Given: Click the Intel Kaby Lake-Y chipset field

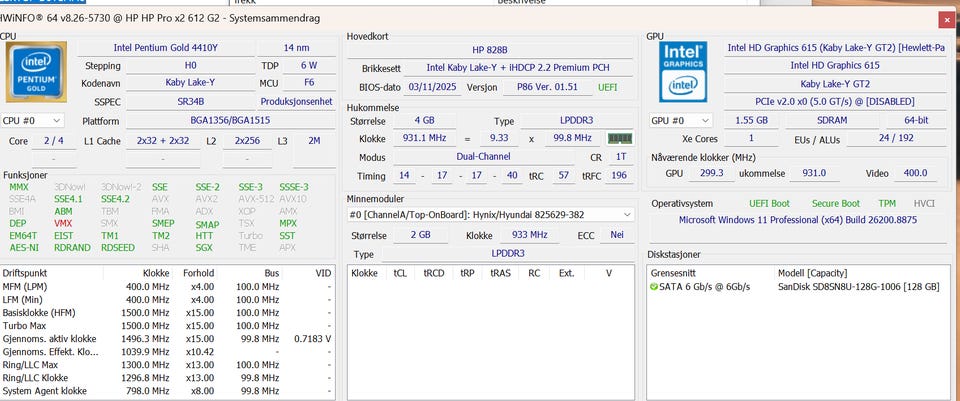Looking at the screenshot, I should pyautogui.click(x=518, y=67).
